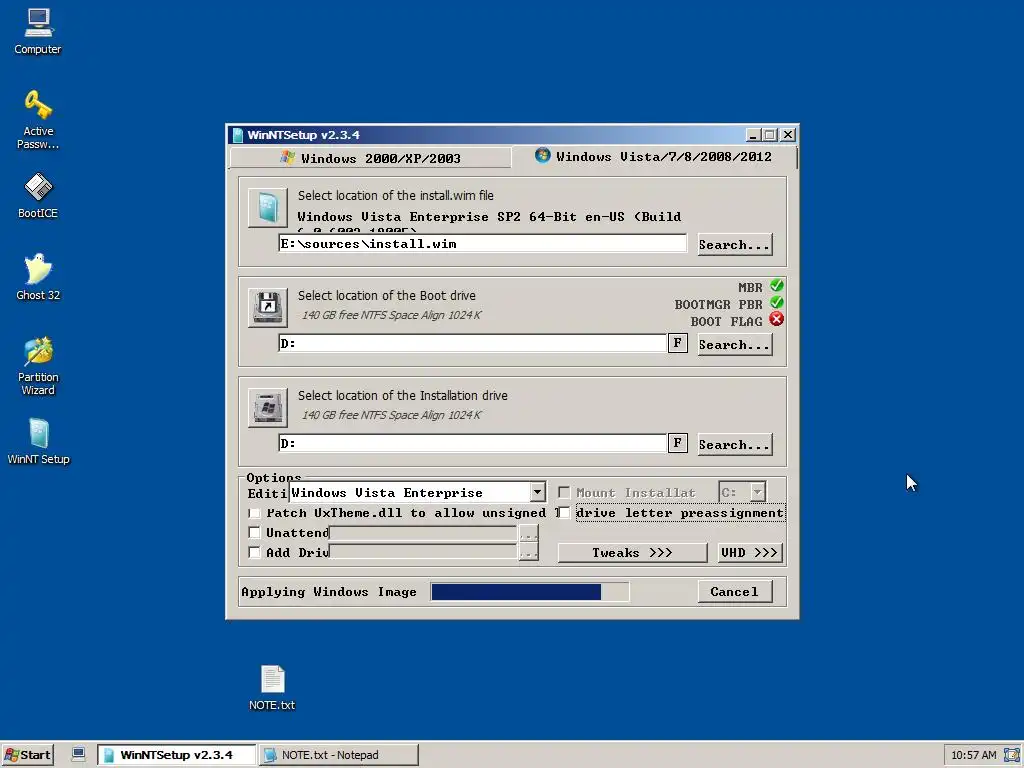Close the WinNTSetup window
This screenshot has width=1024, height=768.
(788, 135)
